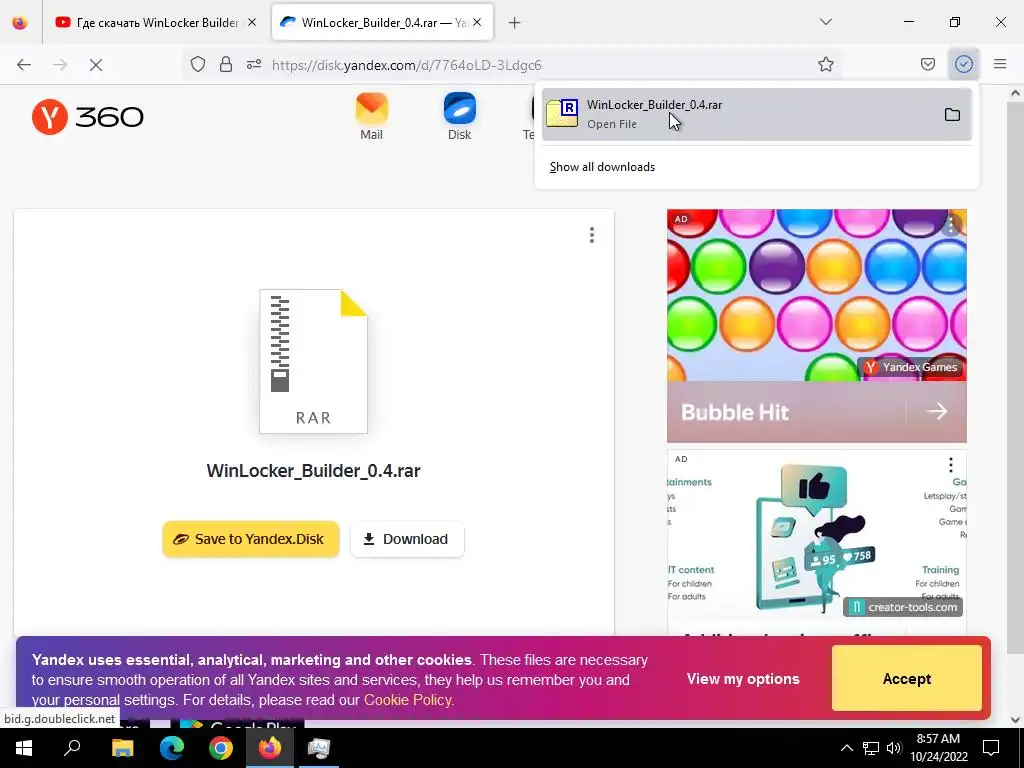Screen dimensions: 1024x768
Task: Click Firefox icon in taskbar
Action: point(270,748)
